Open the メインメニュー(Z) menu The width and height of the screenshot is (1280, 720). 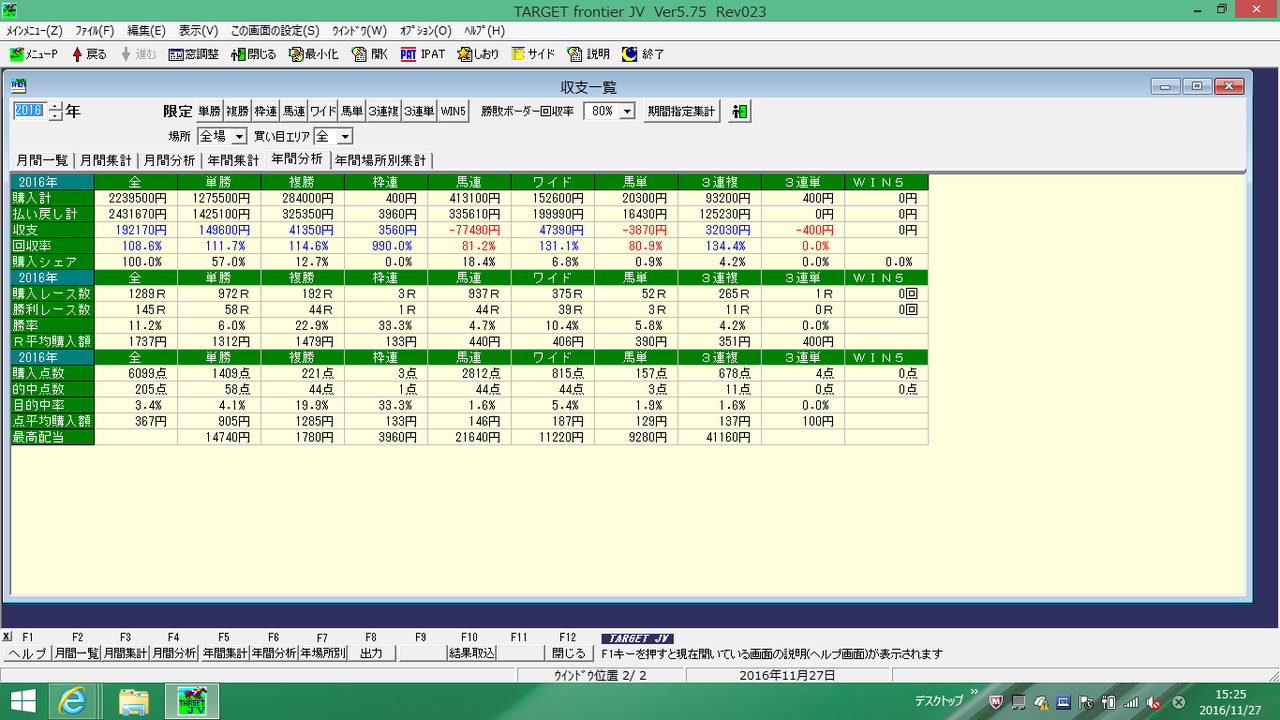click(x=34, y=31)
